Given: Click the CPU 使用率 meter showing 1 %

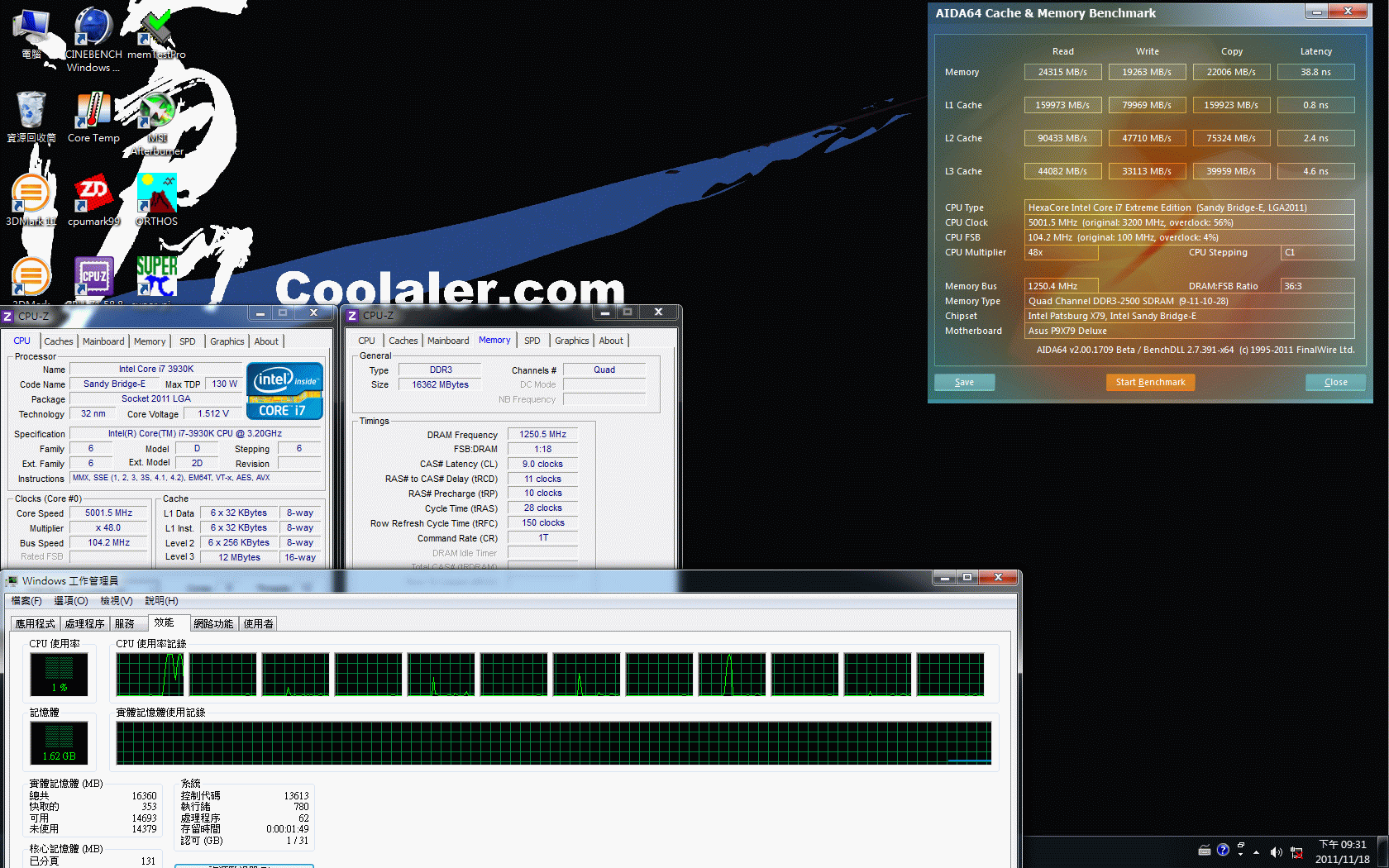Looking at the screenshot, I should click(59, 675).
